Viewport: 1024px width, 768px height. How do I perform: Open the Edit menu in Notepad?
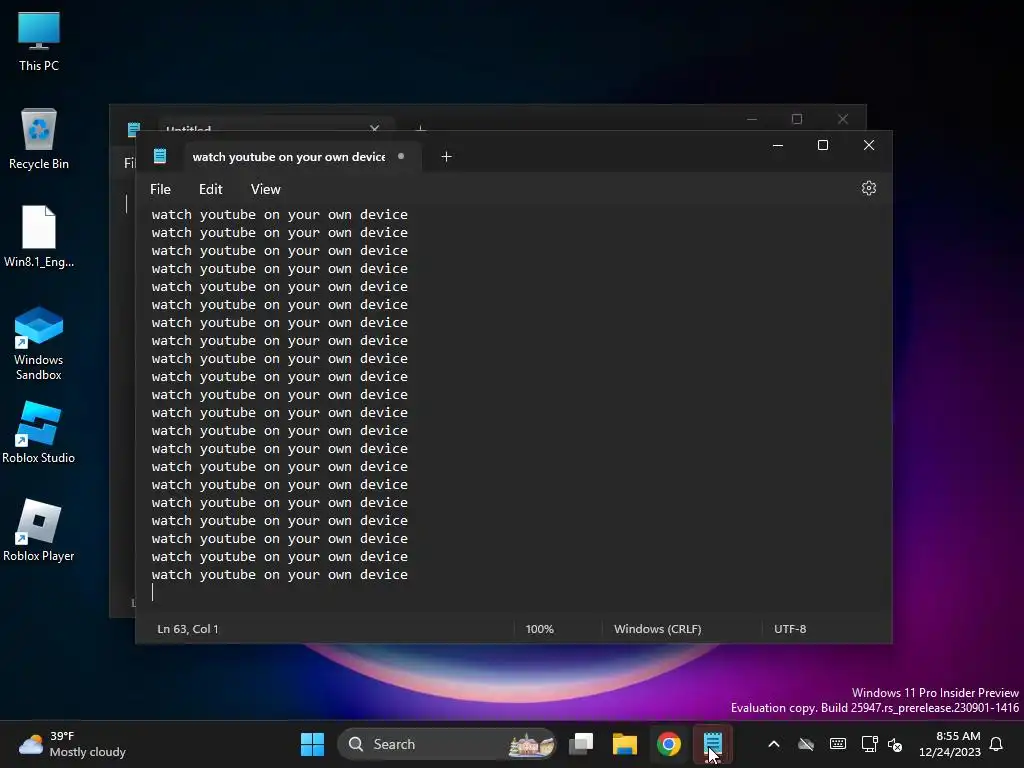(210, 189)
